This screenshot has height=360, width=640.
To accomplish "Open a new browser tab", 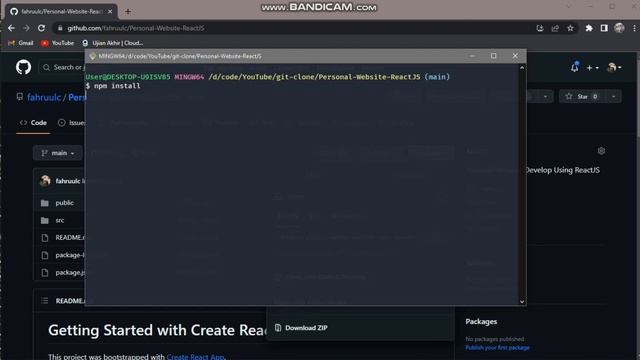I will tap(128, 11).
